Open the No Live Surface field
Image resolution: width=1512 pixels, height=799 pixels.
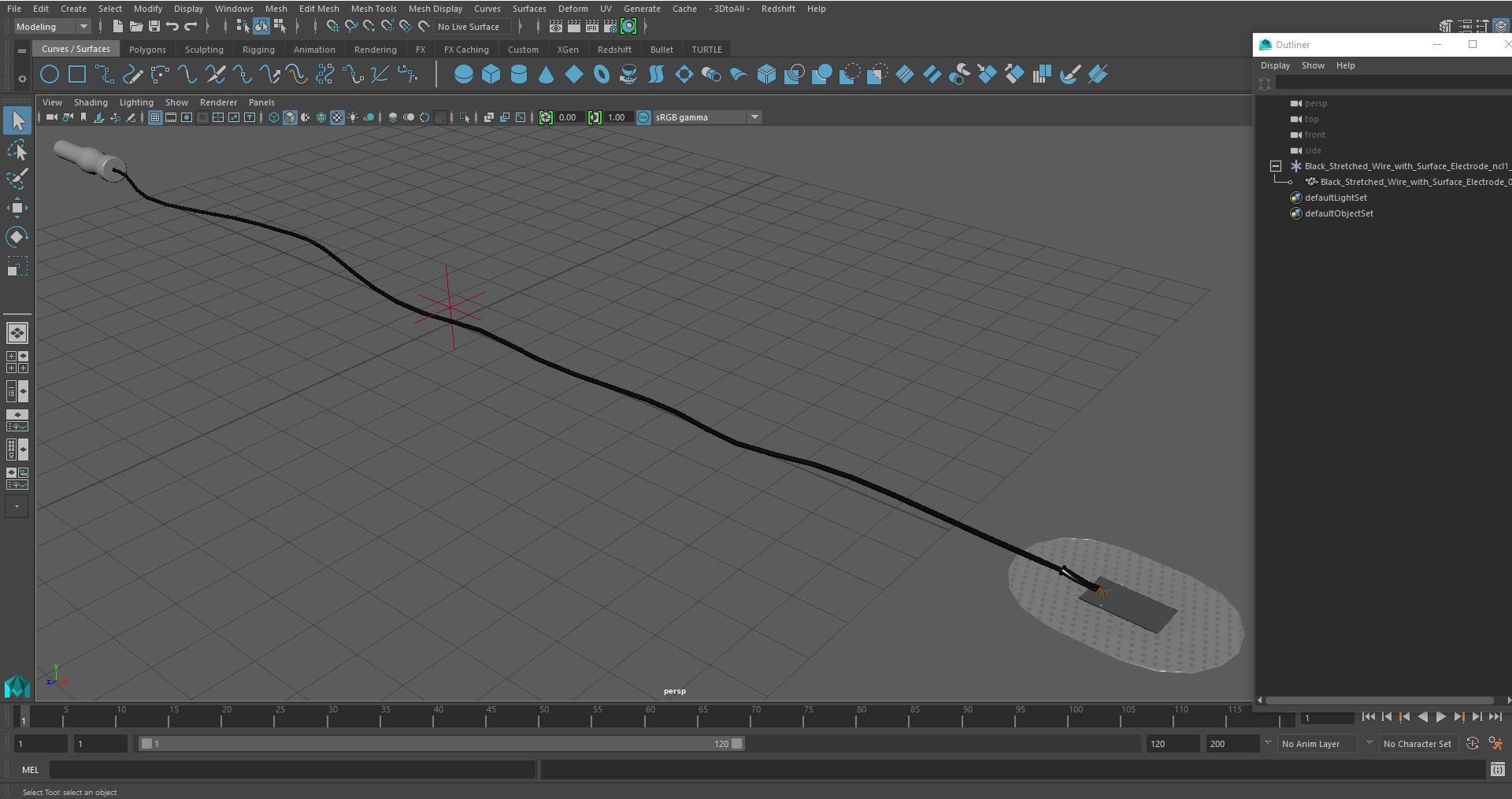(x=472, y=27)
